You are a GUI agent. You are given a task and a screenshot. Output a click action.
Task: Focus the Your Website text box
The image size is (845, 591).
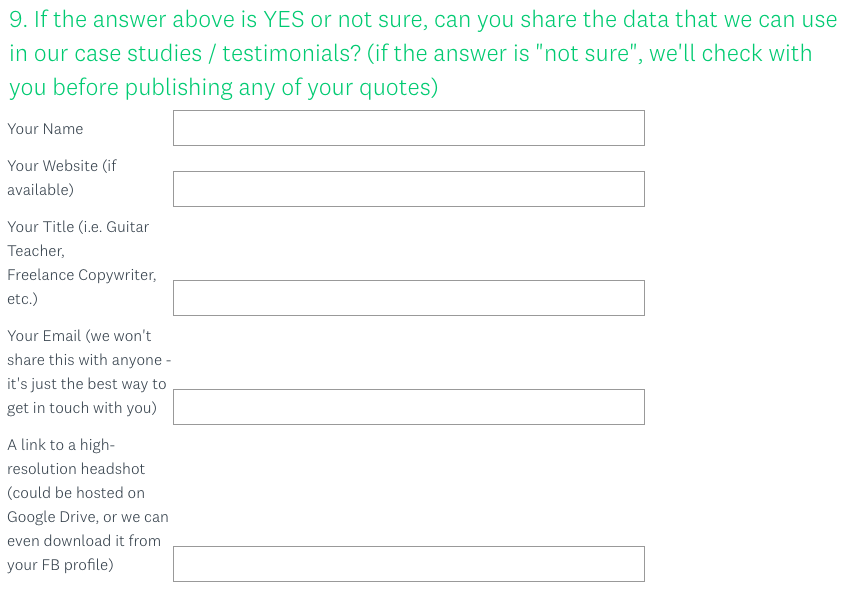408,189
